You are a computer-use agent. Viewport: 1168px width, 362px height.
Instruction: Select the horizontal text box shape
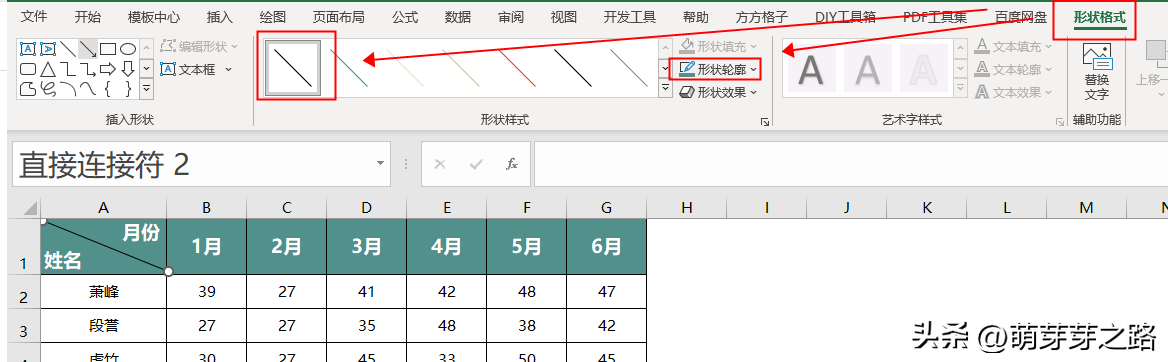point(28,49)
